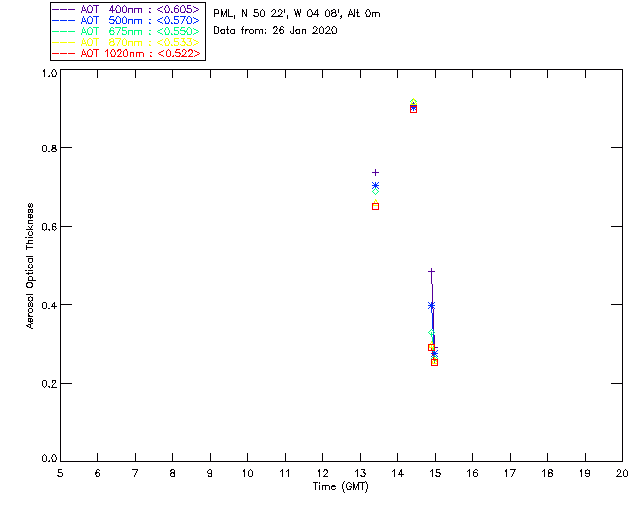Click the x-axis tick label 19
This screenshot has height=512, width=640.
click(x=585, y=473)
